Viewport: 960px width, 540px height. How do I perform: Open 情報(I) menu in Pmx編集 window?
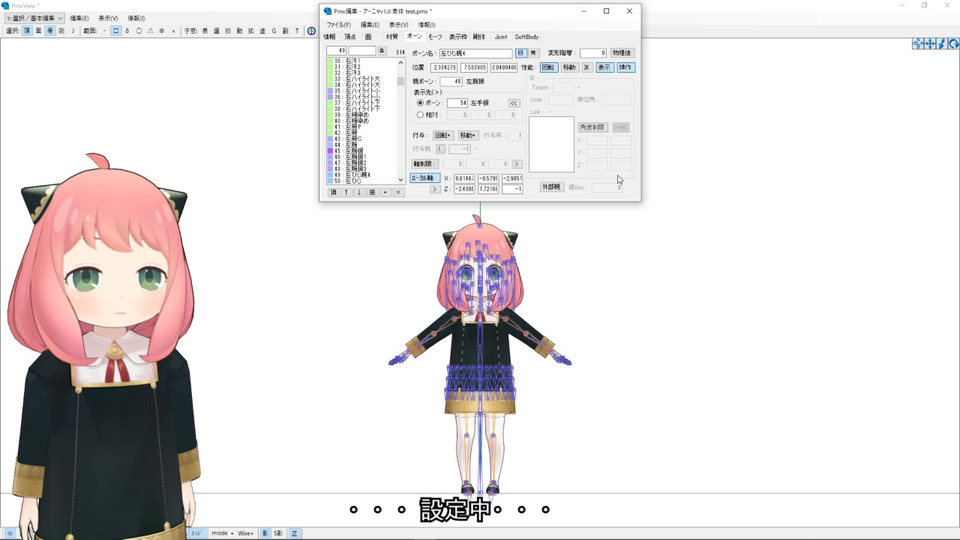427,25
